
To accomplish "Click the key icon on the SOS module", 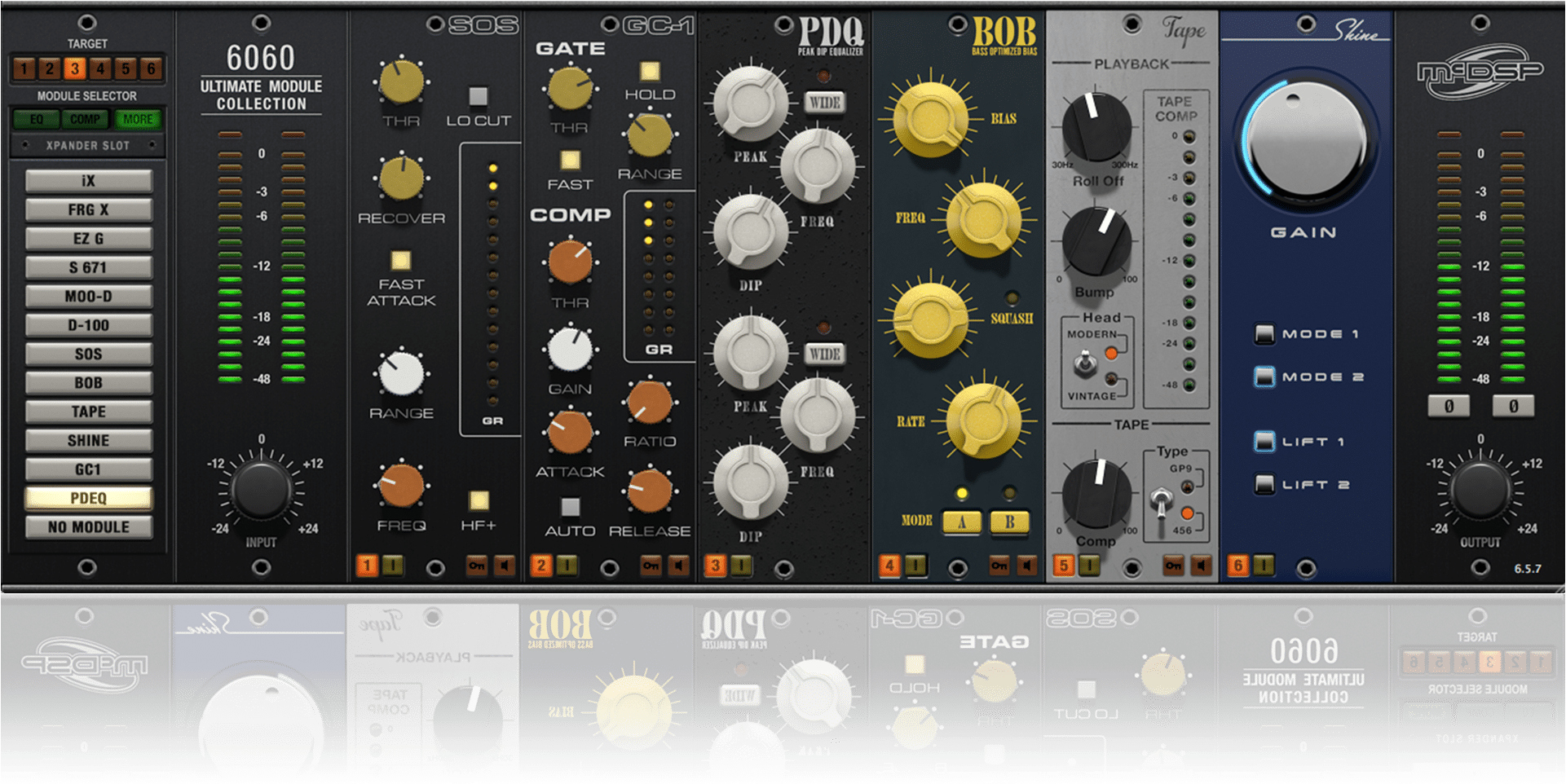I will tap(477, 566).
